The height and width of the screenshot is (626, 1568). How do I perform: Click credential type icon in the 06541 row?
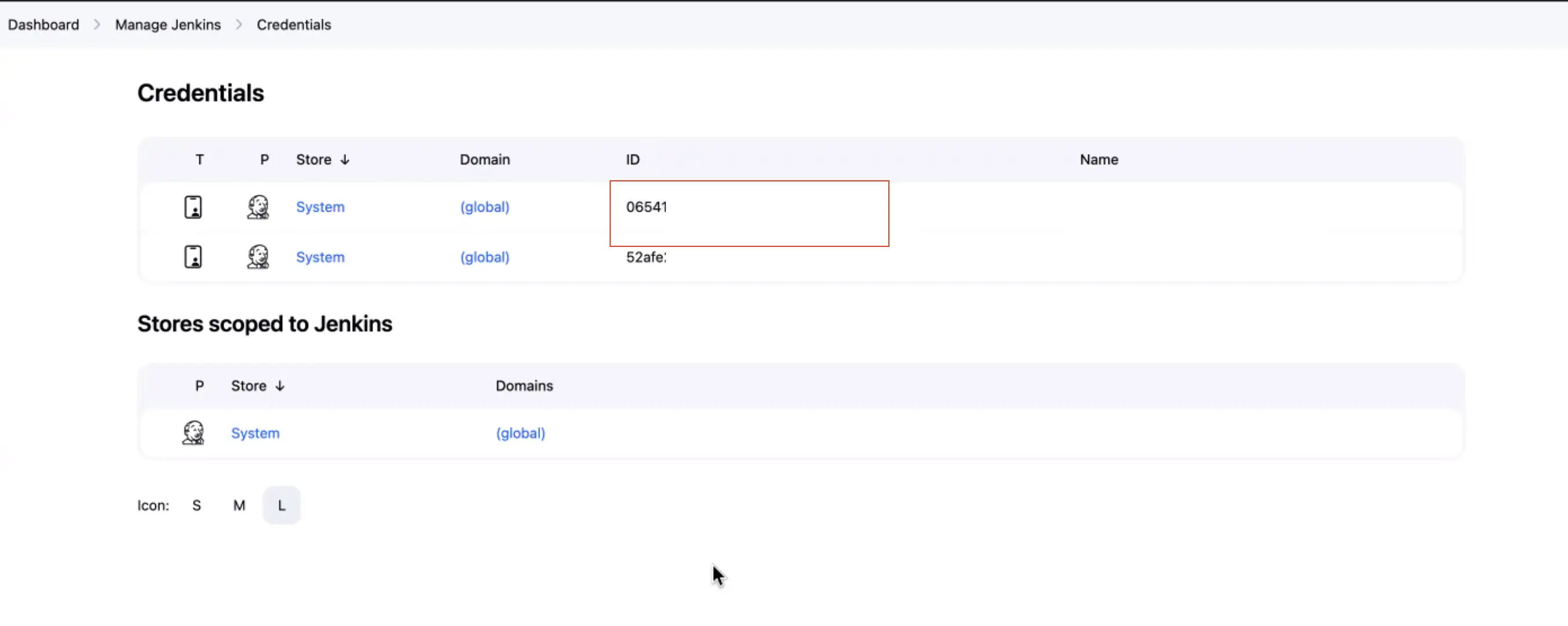[193, 207]
